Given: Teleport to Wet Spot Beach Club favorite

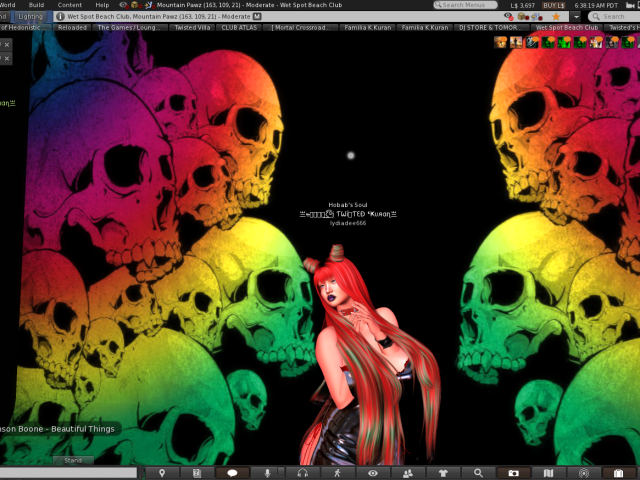Looking at the screenshot, I should (567, 27).
